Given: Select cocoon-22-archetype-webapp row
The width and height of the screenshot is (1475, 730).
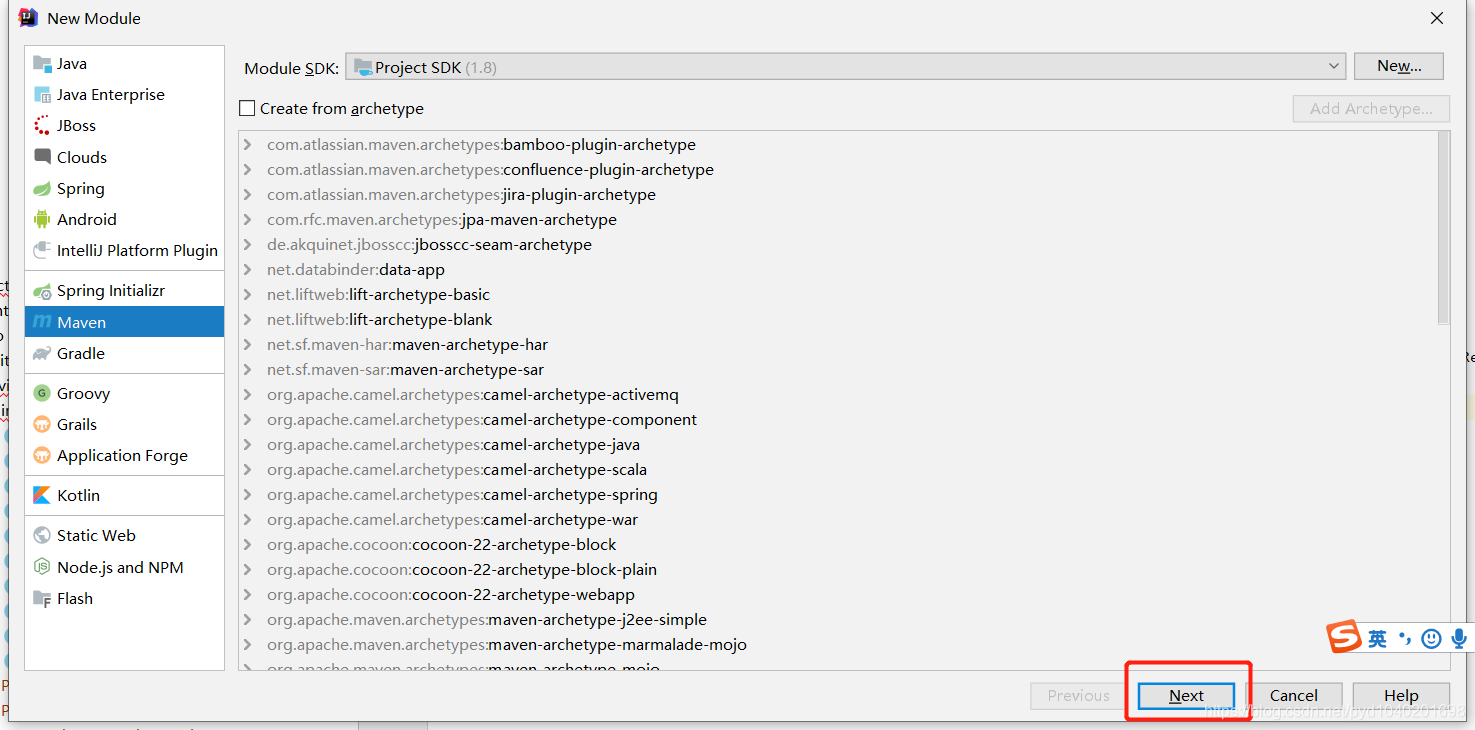Looking at the screenshot, I should pos(838,595).
